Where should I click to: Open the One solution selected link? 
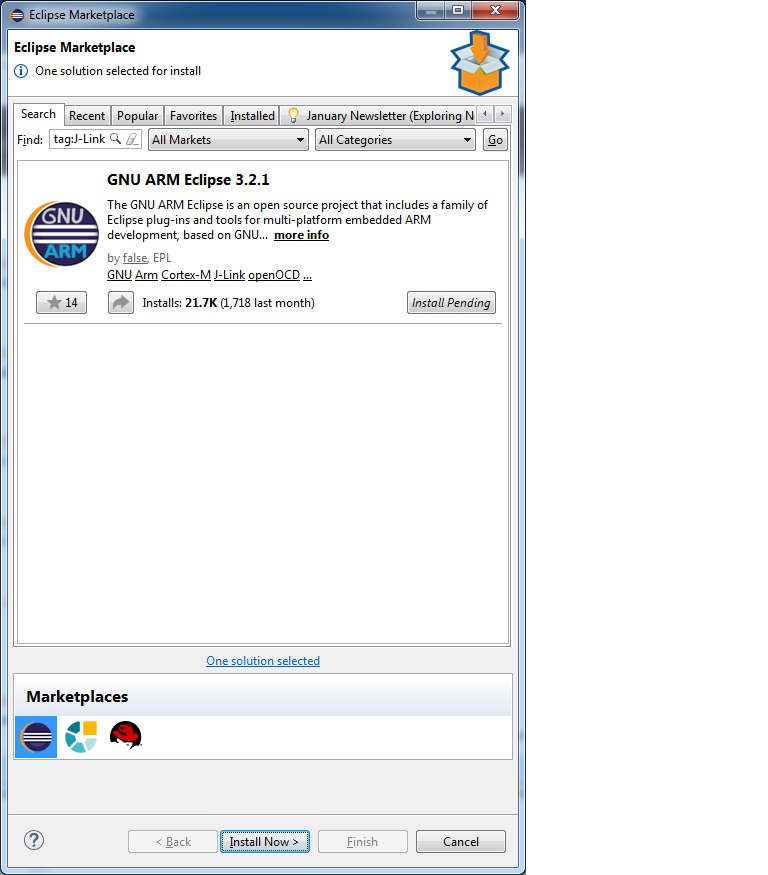[x=263, y=661]
